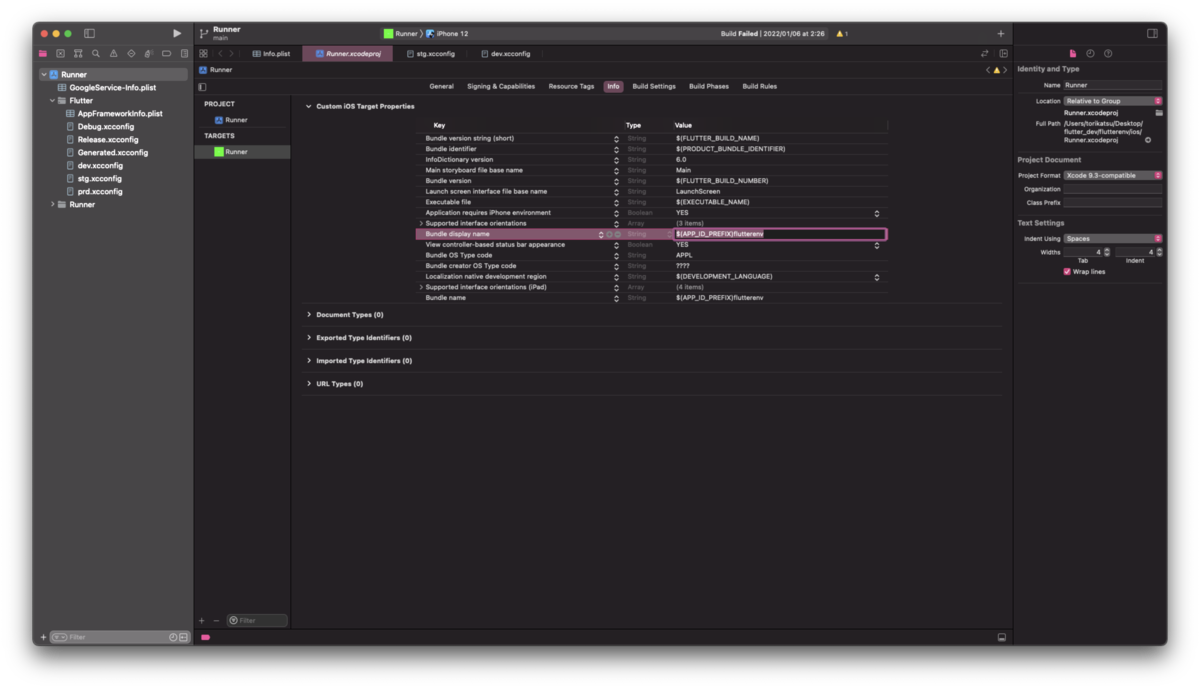The width and height of the screenshot is (1200, 689).
Task: Choose the iPhone 12 run destination
Action: [447, 34]
